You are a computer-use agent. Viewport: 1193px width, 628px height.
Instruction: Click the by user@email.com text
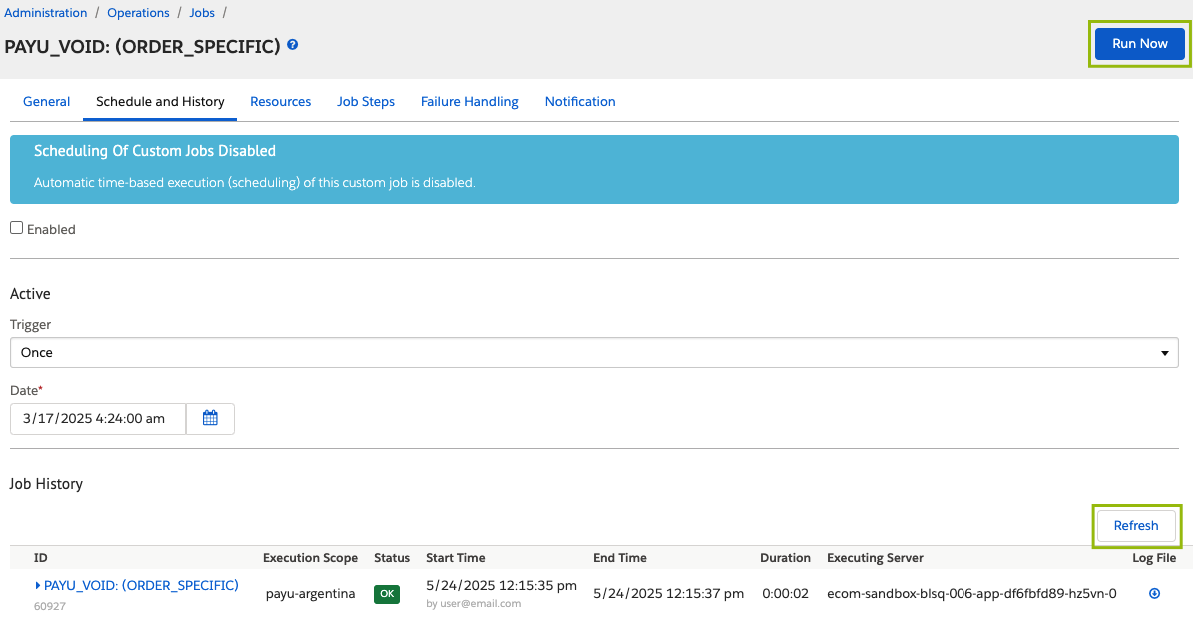point(473,604)
